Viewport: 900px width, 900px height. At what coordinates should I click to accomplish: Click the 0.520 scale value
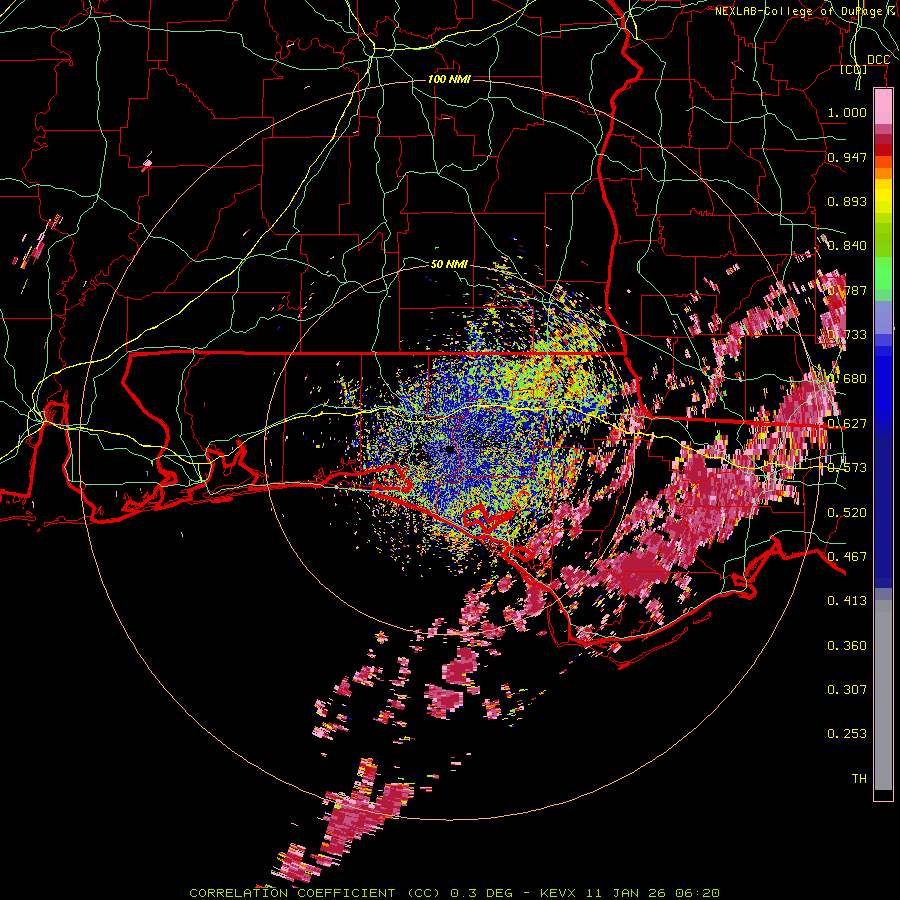(x=847, y=512)
